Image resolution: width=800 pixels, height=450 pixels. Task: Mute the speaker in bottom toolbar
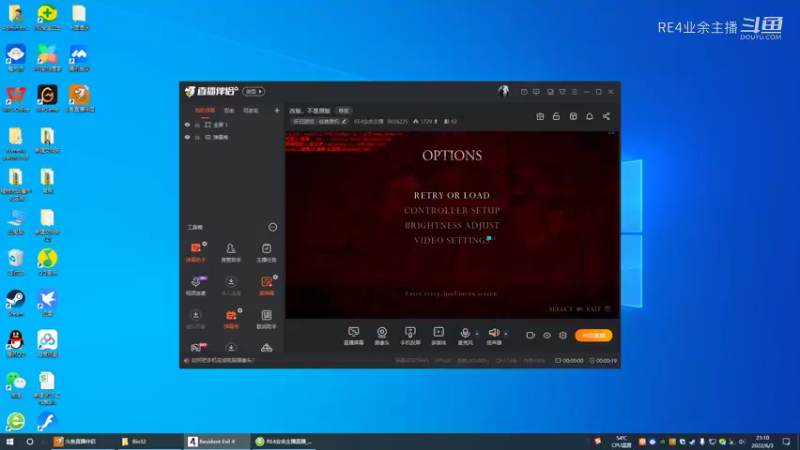pyautogui.click(x=493, y=334)
